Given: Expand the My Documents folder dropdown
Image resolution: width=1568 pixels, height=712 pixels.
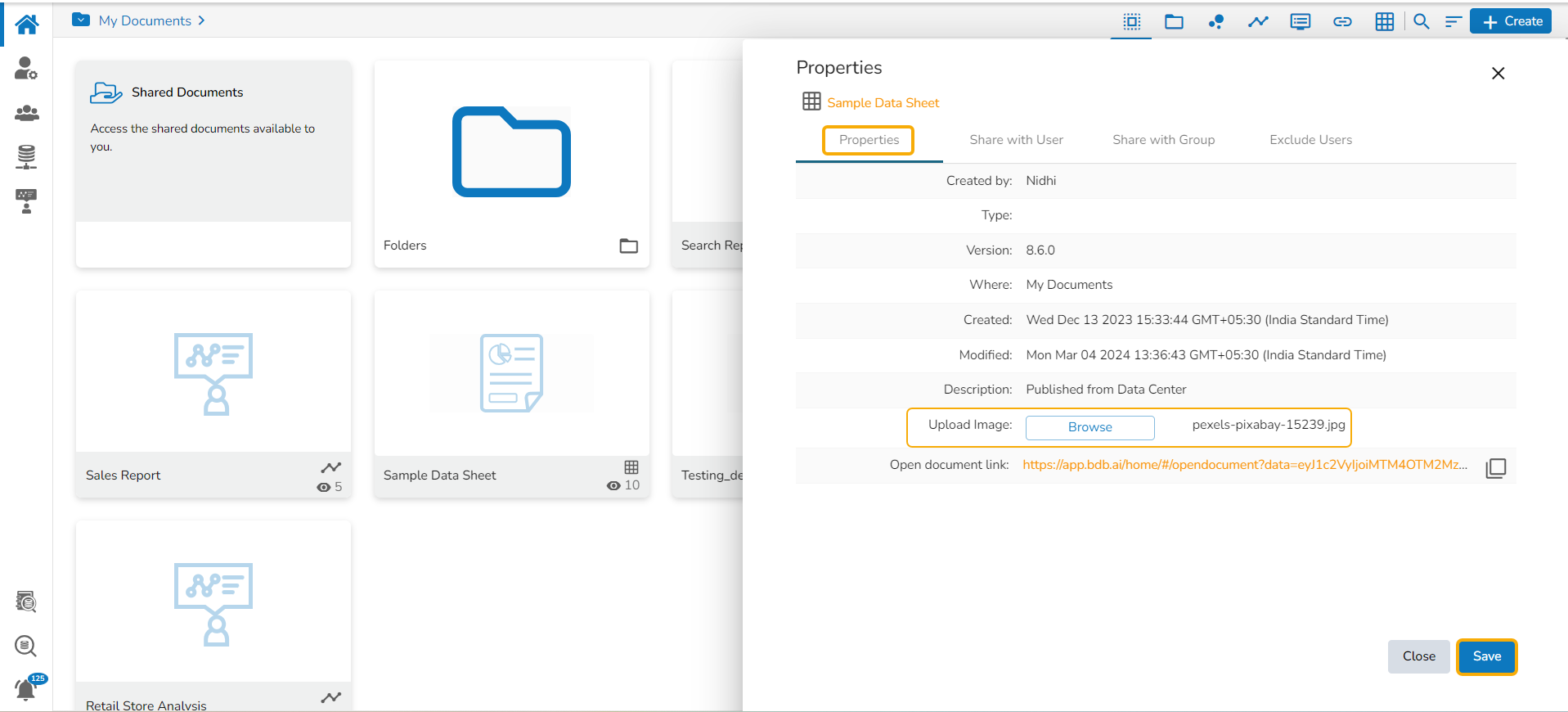Looking at the screenshot, I should pyautogui.click(x=81, y=20).
